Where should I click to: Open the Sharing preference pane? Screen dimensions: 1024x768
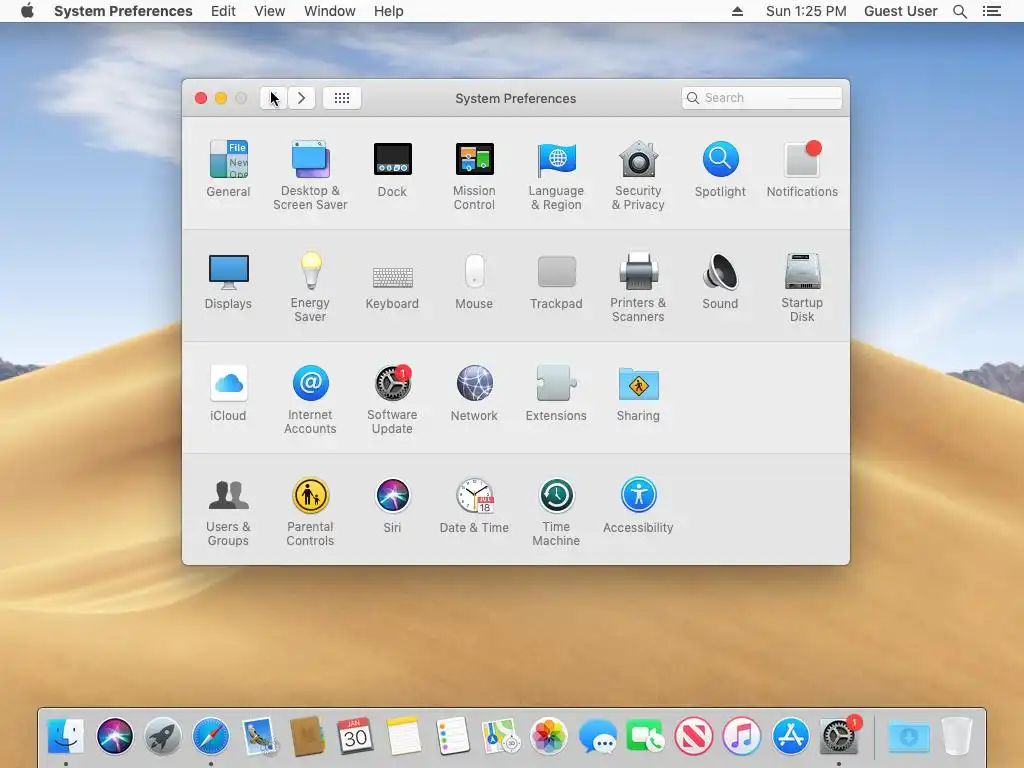pos(638,393)
